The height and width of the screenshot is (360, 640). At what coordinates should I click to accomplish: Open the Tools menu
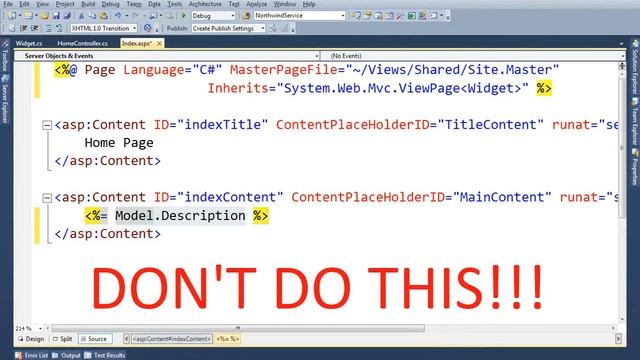point(175,4)
